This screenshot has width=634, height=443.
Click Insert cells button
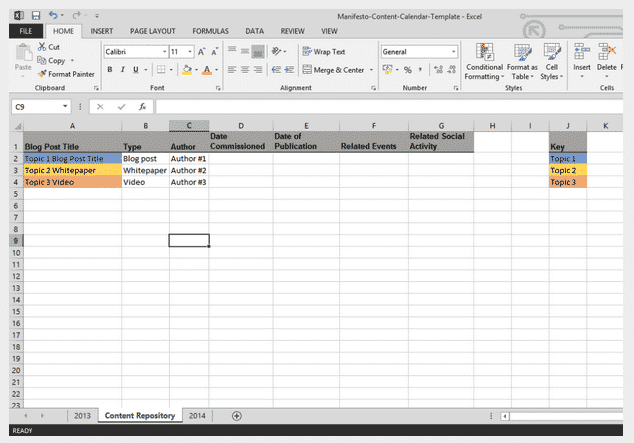point(581,61)
